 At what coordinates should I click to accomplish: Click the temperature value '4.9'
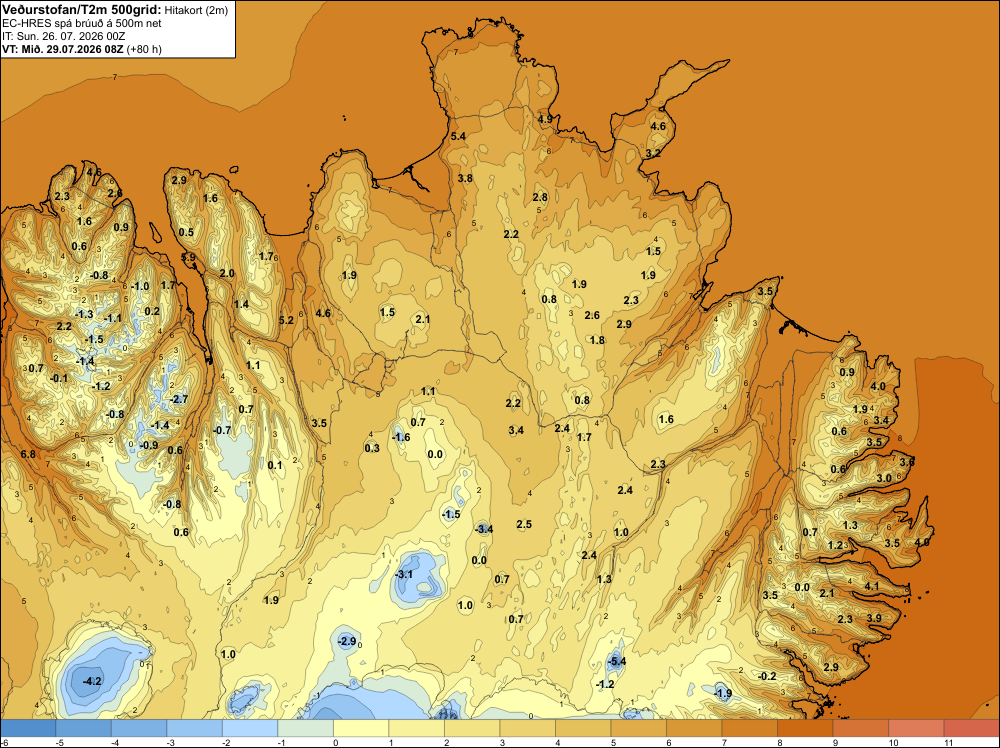click(x=545, y=119)
